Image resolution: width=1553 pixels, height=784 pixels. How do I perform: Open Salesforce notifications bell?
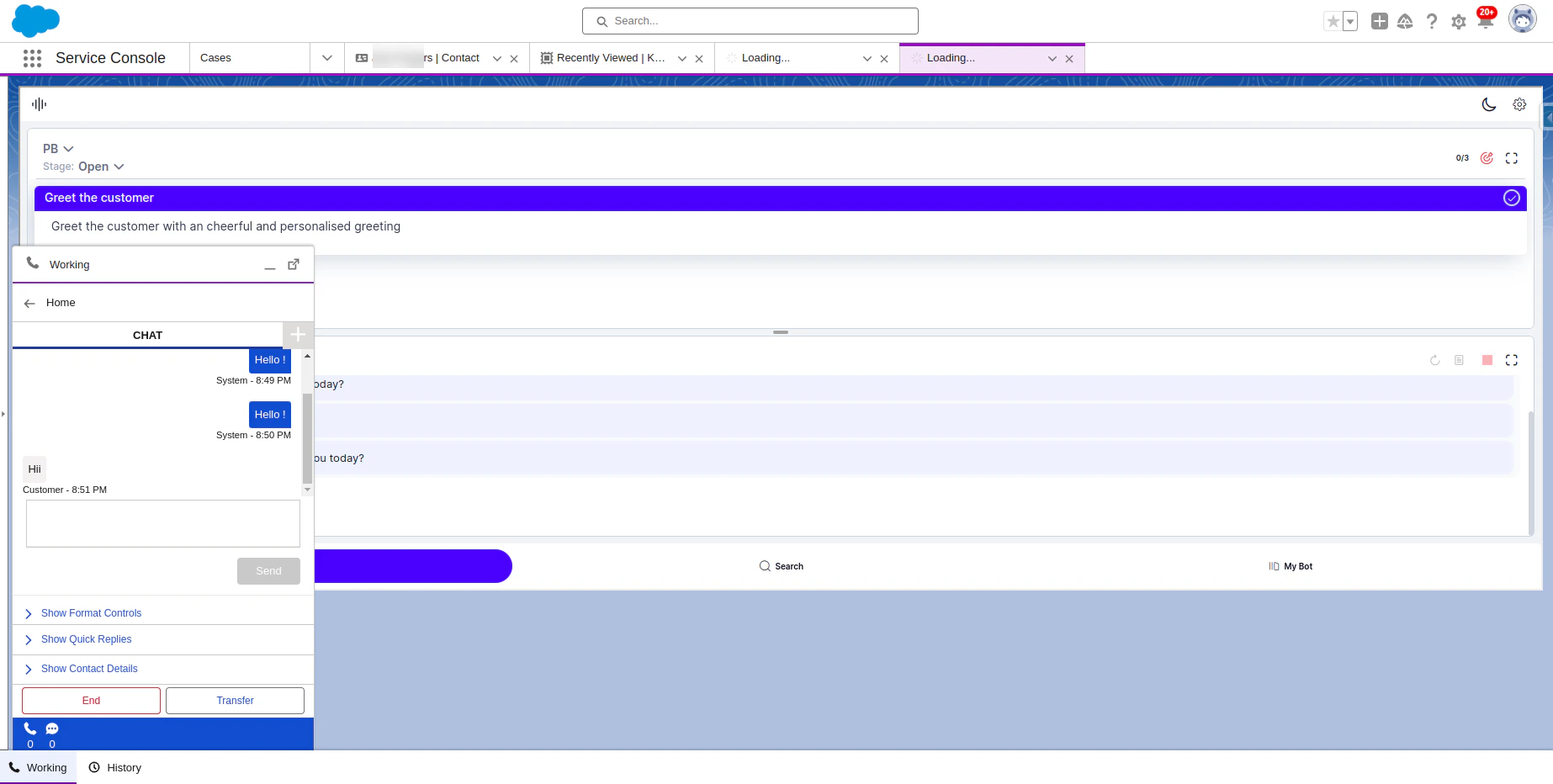coord(1486,21)
